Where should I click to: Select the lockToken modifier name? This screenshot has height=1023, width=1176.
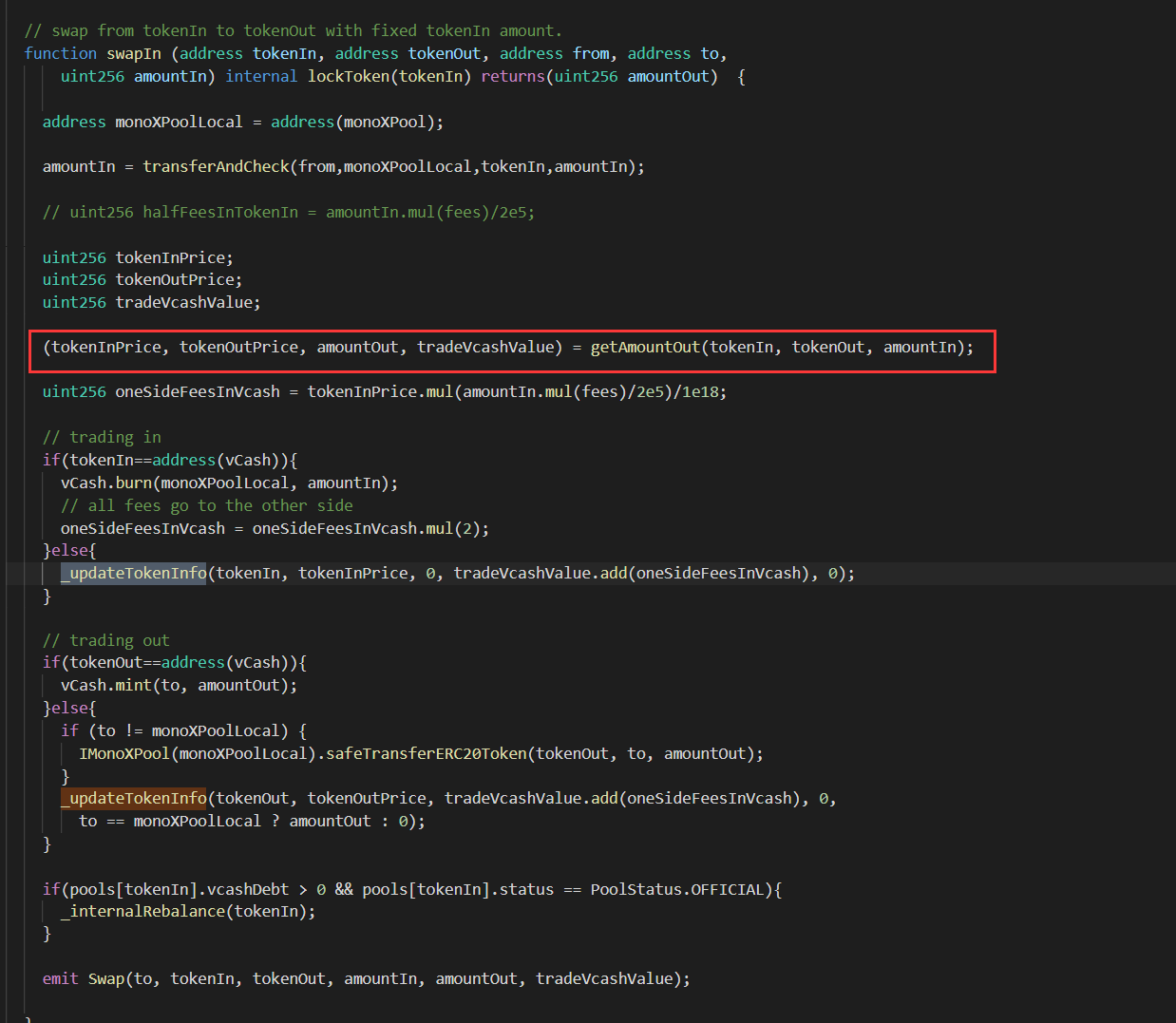[x=349, y=76]
